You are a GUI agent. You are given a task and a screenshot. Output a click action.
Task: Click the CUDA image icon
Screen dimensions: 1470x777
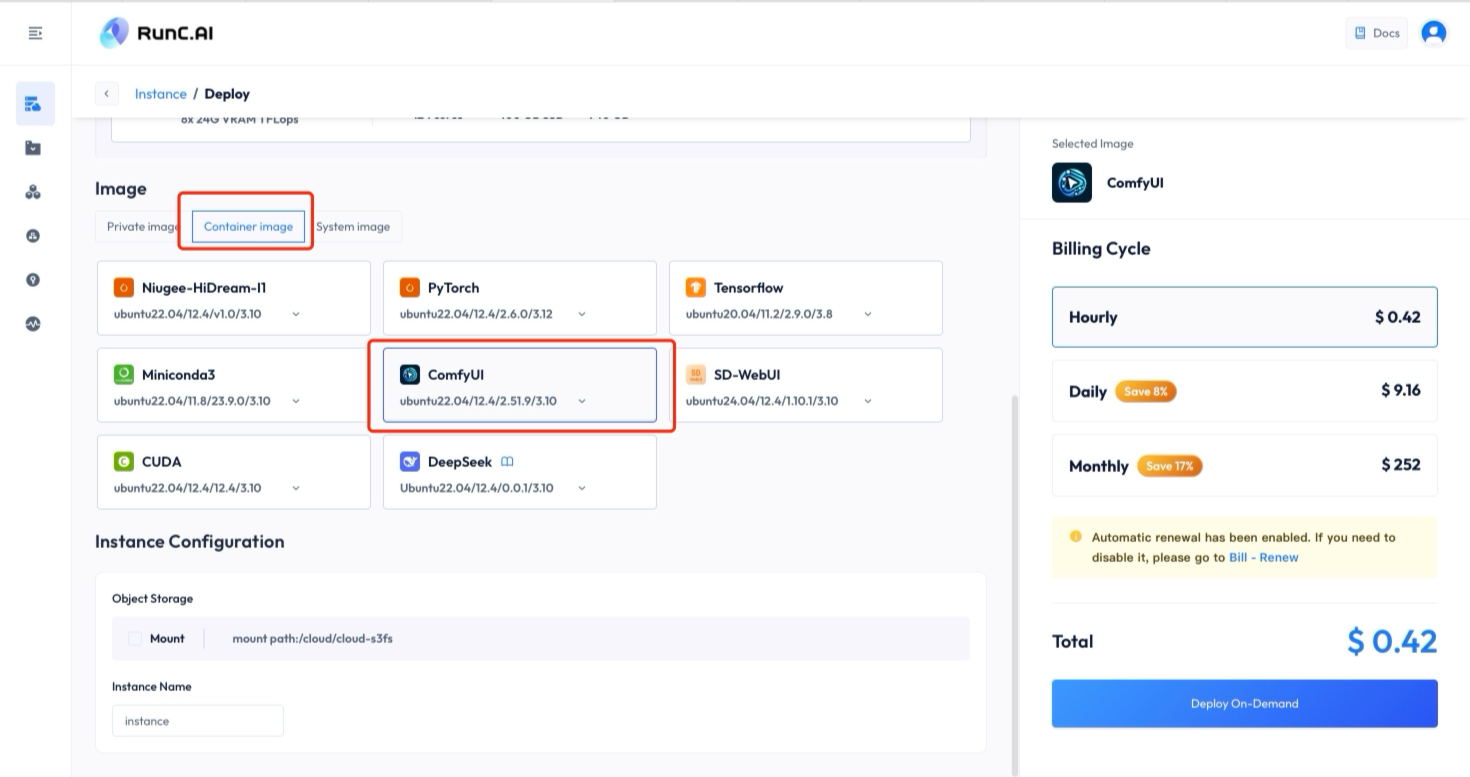click(x=123, y=462)
